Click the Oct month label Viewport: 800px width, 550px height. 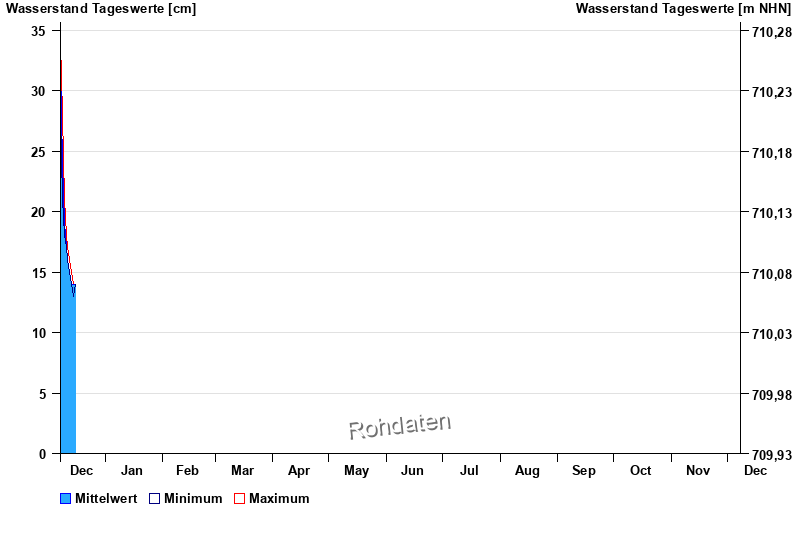point(641,471)
